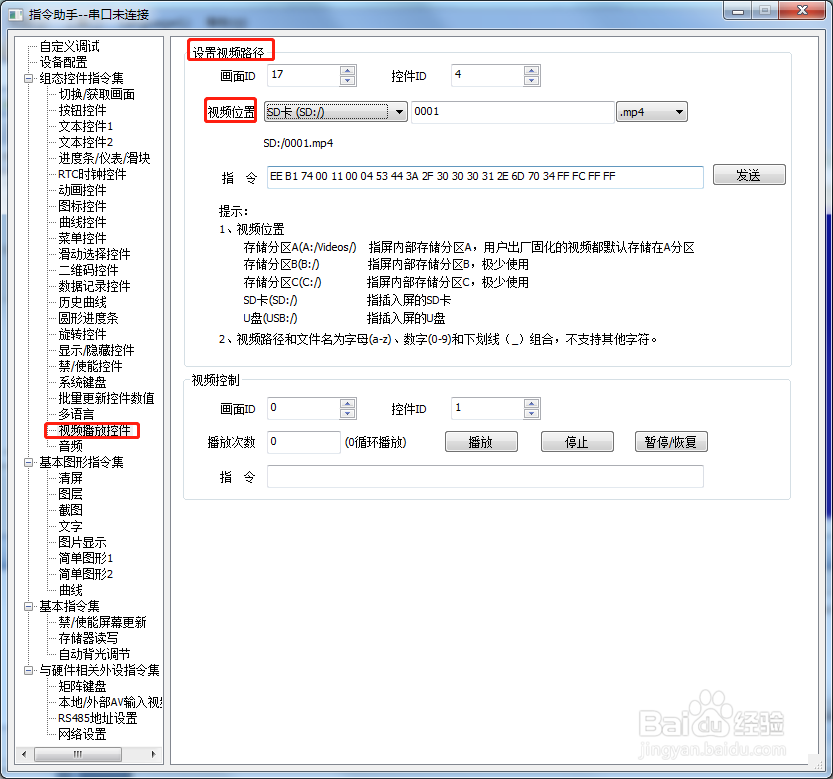Select 数据记录控件 tree item
The image size is (833, 779).
pyautogui.click(x=94, y=286)
